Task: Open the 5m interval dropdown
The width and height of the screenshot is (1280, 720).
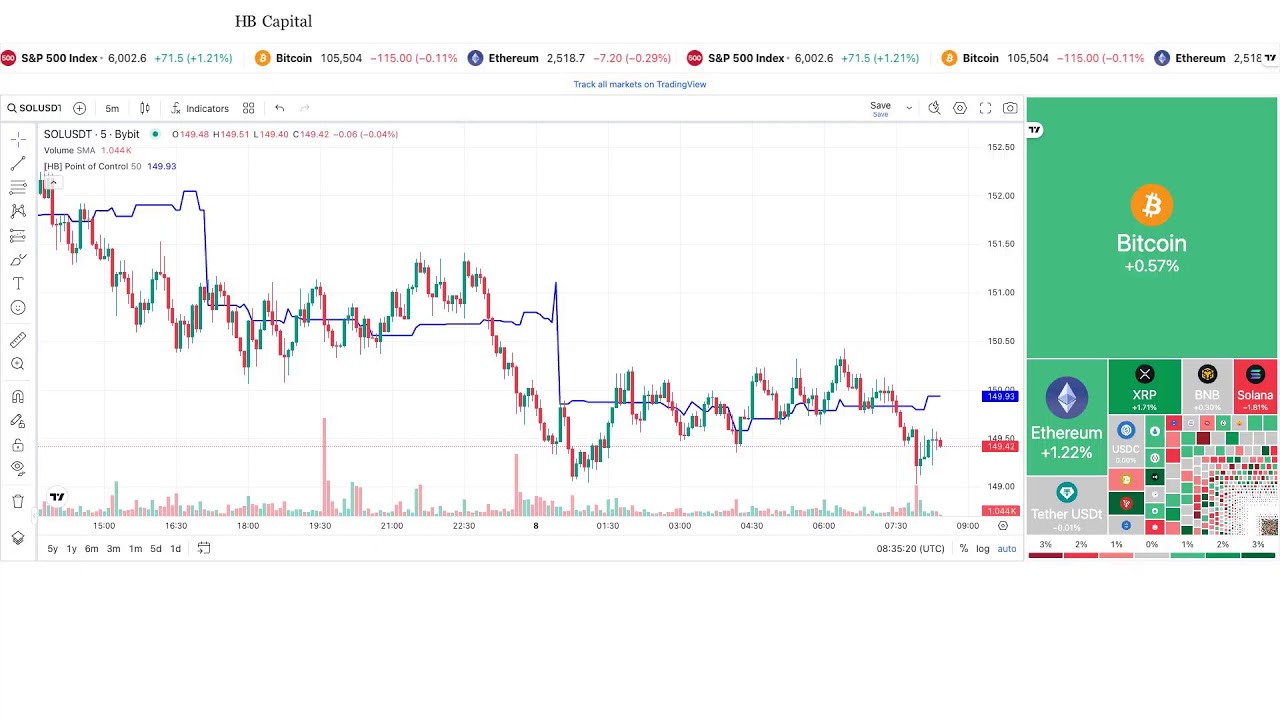Action: coord(112,108)
